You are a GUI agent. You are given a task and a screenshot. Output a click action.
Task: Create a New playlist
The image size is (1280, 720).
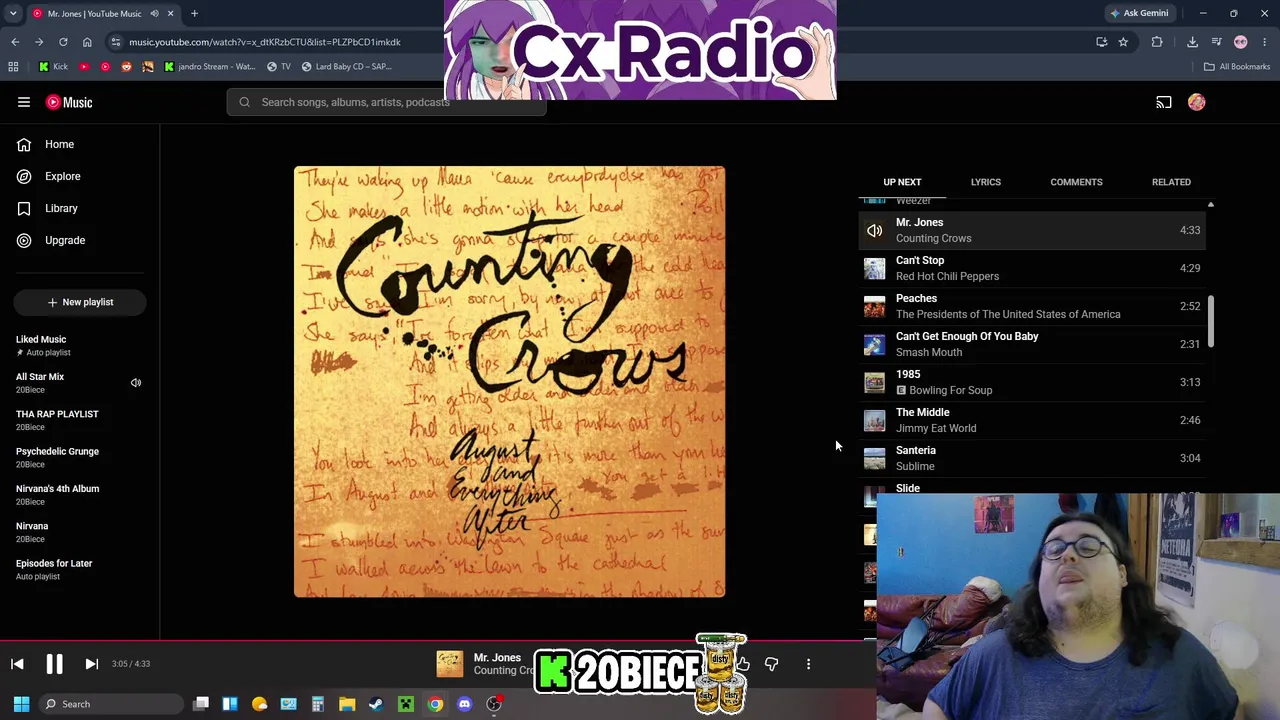(x=80, y=302)
